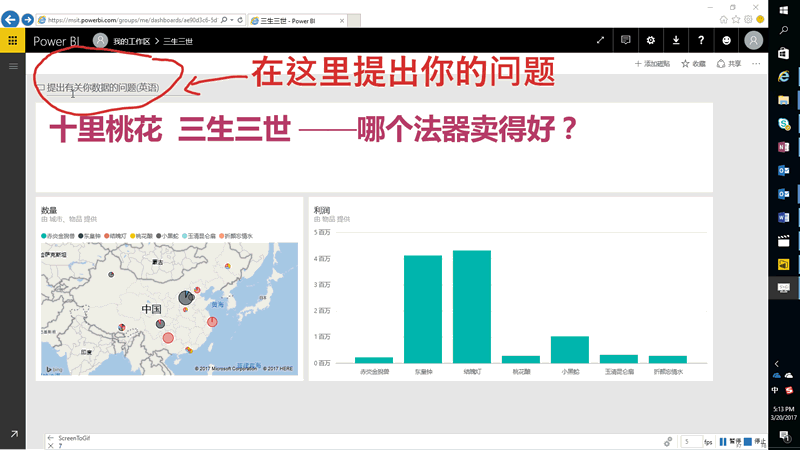The width and height of the screenshot is (800, 450).
Task: Click the large gray pie bubble on the map
Action: (186, 297)
